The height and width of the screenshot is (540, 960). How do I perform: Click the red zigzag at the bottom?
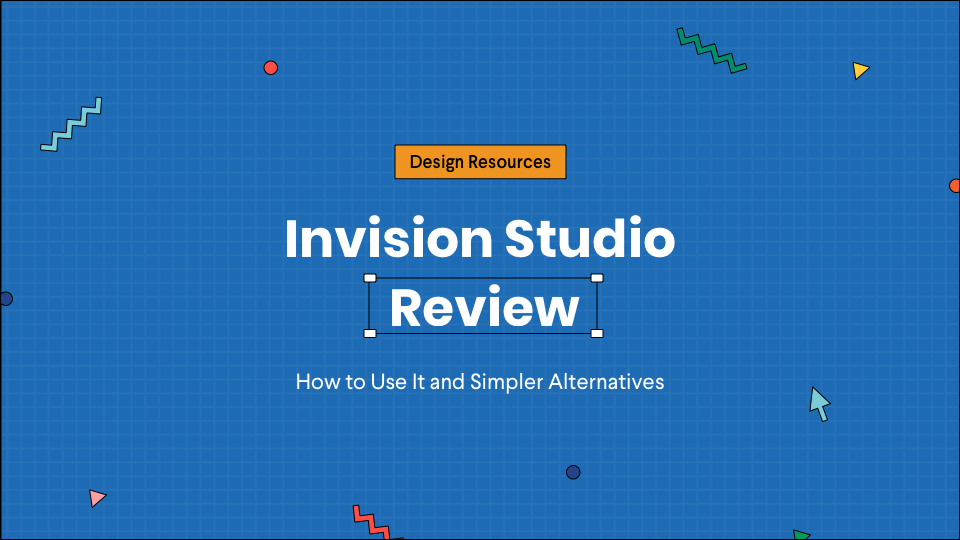tap(370, 522)
